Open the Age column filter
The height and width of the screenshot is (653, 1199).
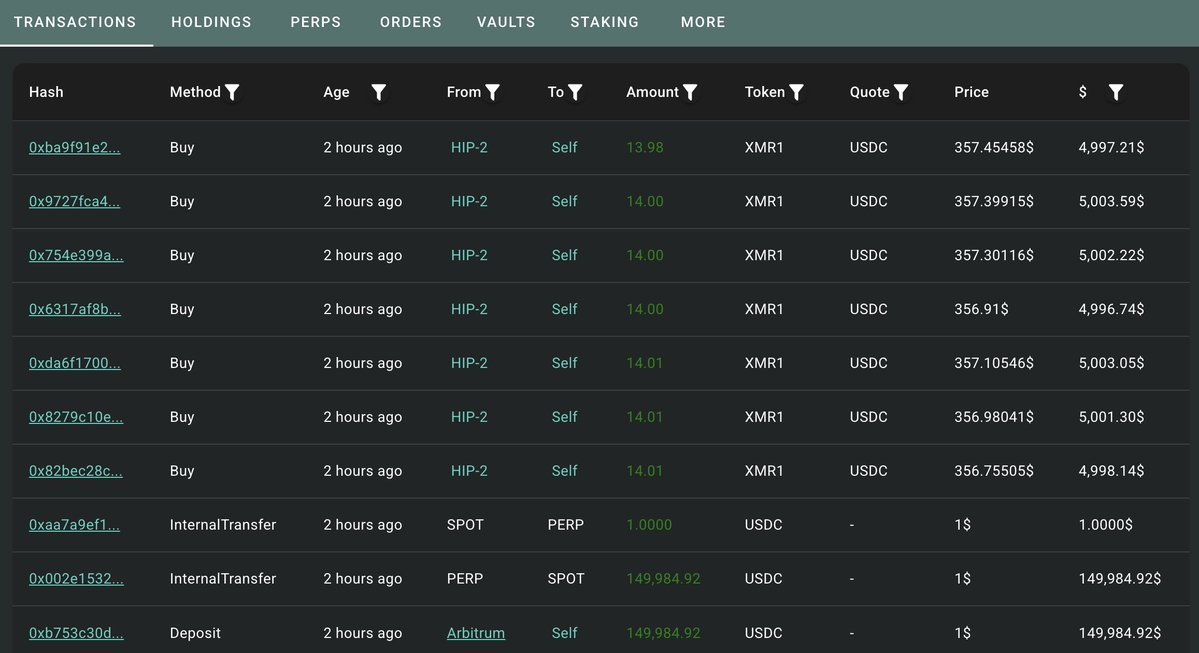378,92
